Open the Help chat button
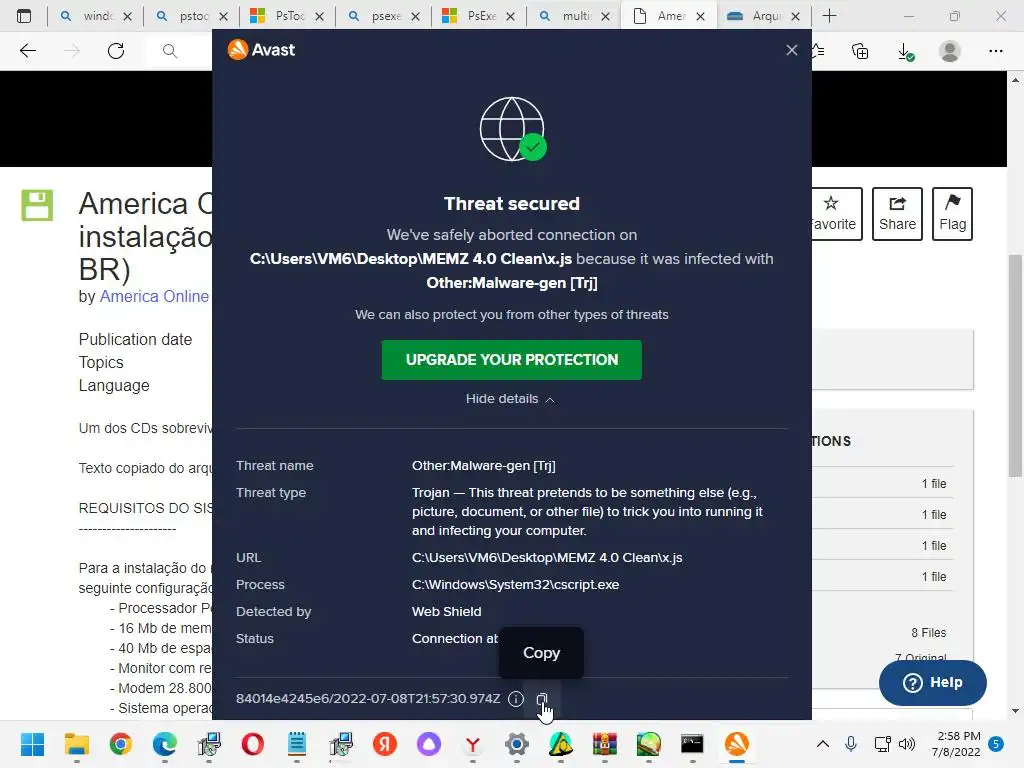Screen dimensions: 1024x768 coord(933,682)
